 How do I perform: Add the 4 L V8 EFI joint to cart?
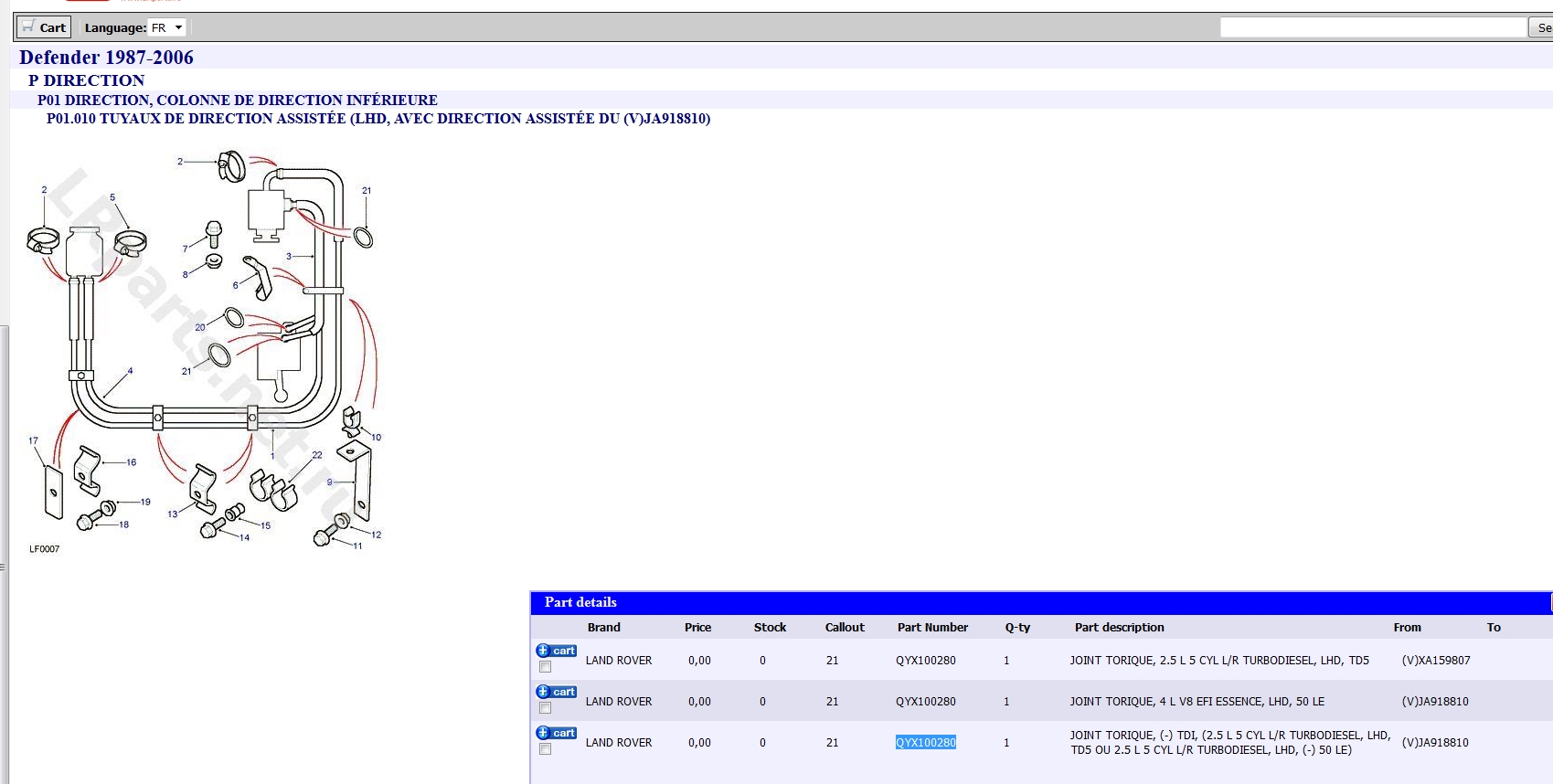(x=556, y=692)
